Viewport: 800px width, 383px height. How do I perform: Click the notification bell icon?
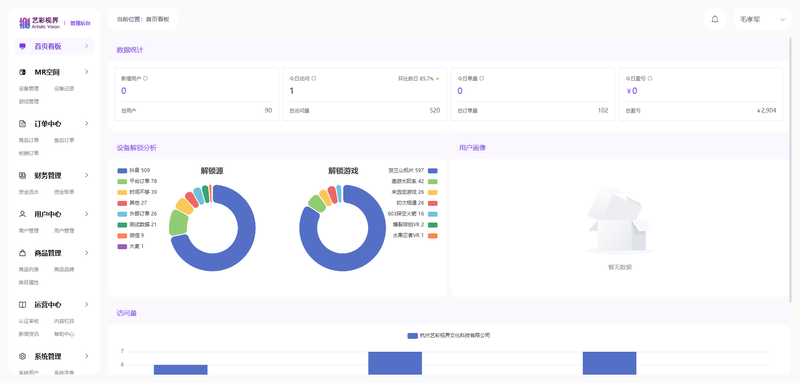(715, 19)
